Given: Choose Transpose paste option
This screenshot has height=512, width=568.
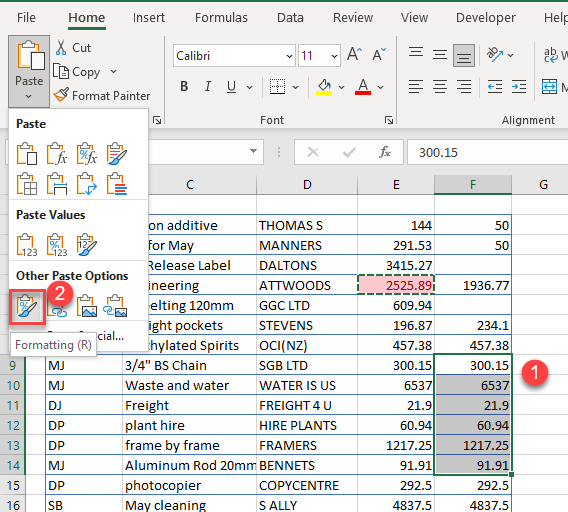Looking at the screenshot, I should (87, 184).
